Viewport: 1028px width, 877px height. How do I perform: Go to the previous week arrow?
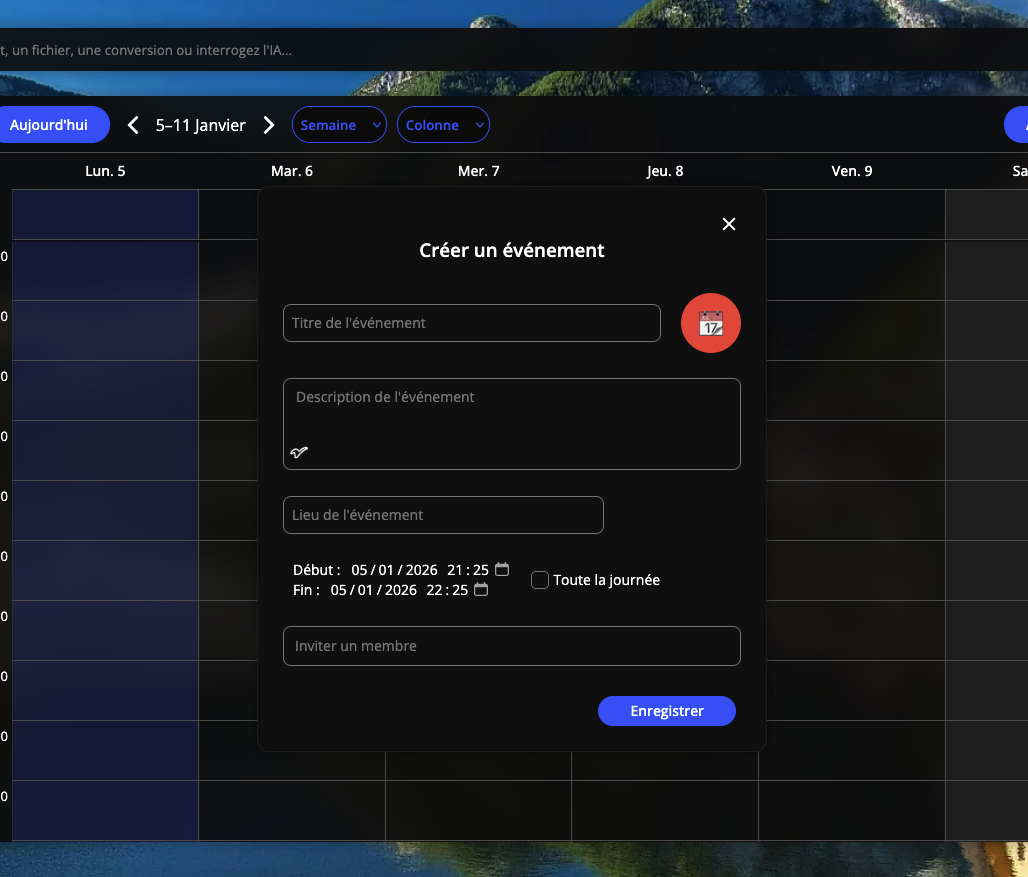coord(133,125)
